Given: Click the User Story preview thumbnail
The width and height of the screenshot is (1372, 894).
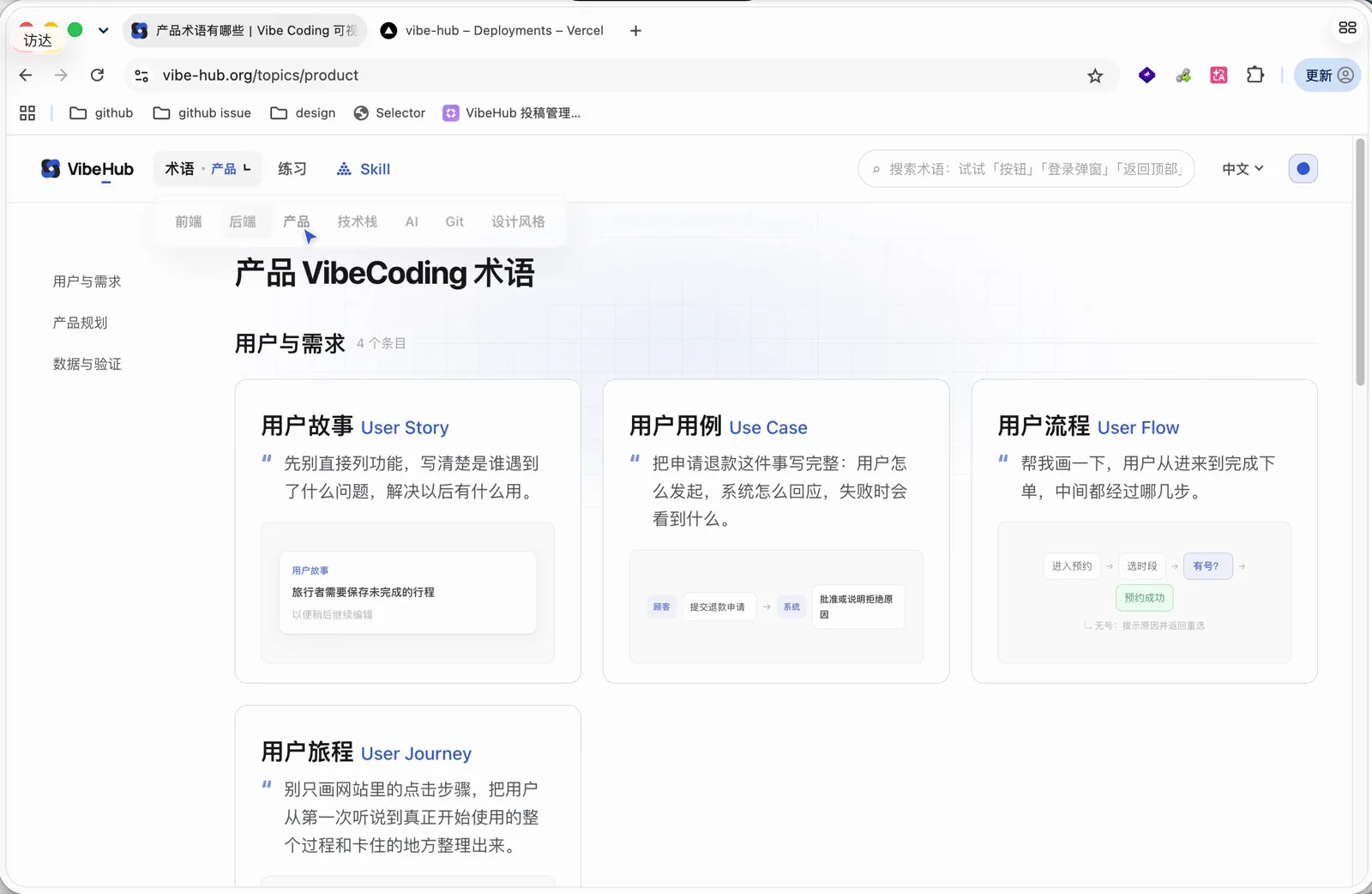Looking at the screenshot, I should (x=407, y=593).
